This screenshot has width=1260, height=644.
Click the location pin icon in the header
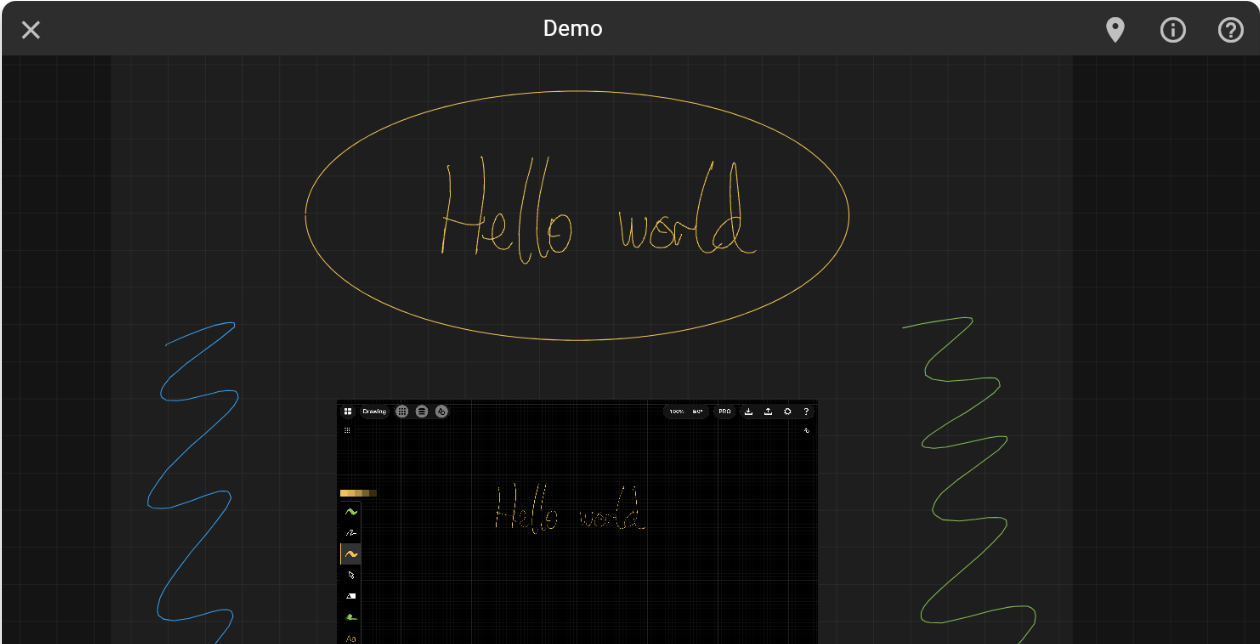pos(1115,30)
